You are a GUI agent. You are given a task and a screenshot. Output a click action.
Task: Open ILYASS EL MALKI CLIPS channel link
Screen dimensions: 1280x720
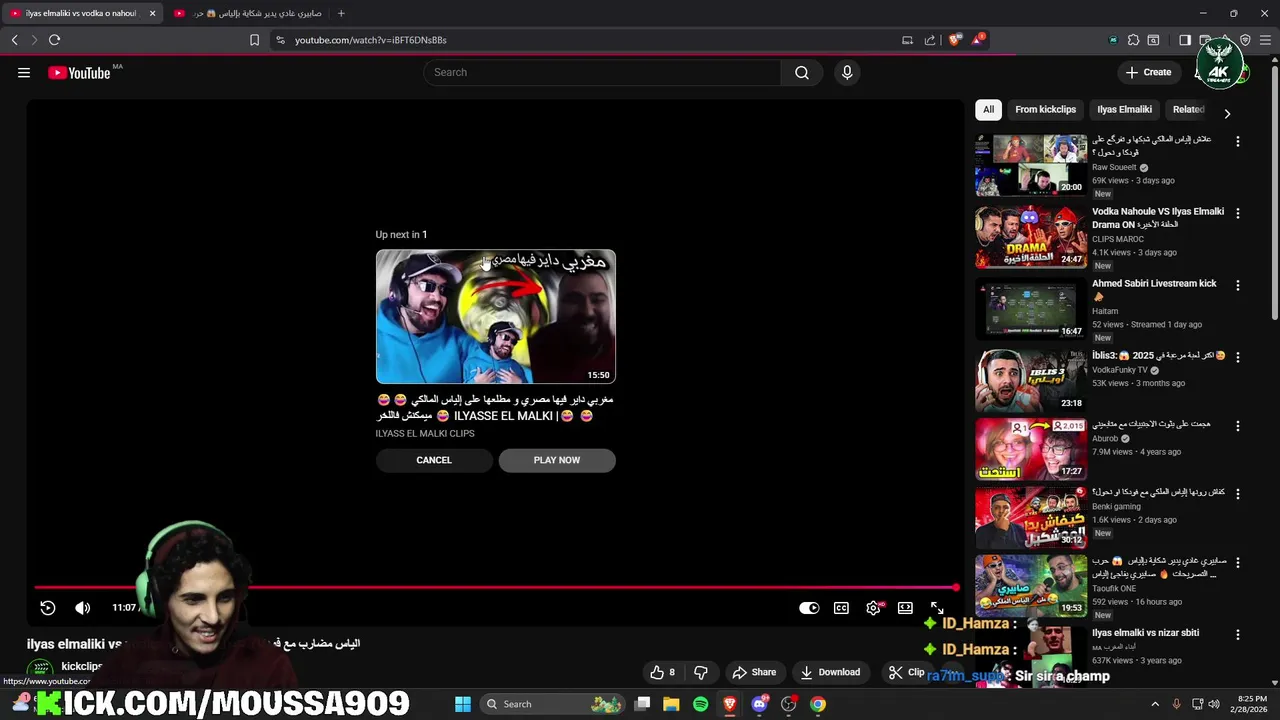[x=425, y=433]
